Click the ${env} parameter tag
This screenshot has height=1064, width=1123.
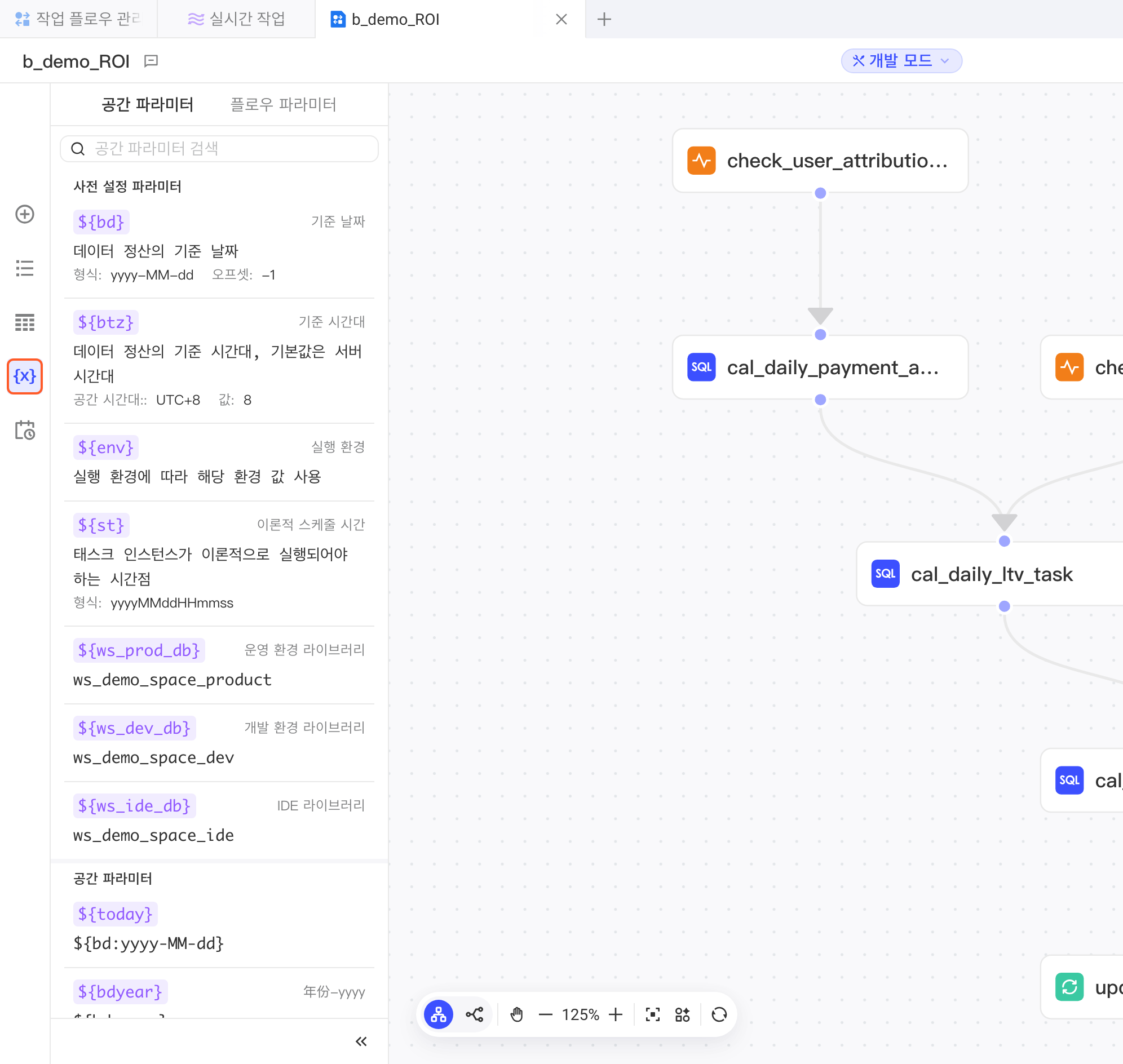[105, 447]
